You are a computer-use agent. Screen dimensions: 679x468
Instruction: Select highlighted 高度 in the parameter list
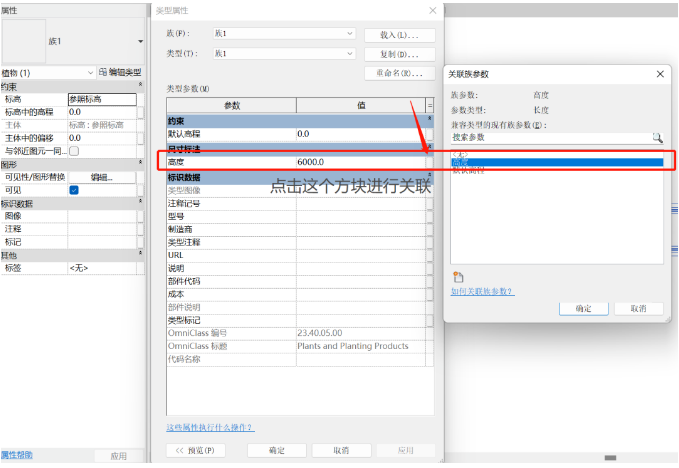557,162
